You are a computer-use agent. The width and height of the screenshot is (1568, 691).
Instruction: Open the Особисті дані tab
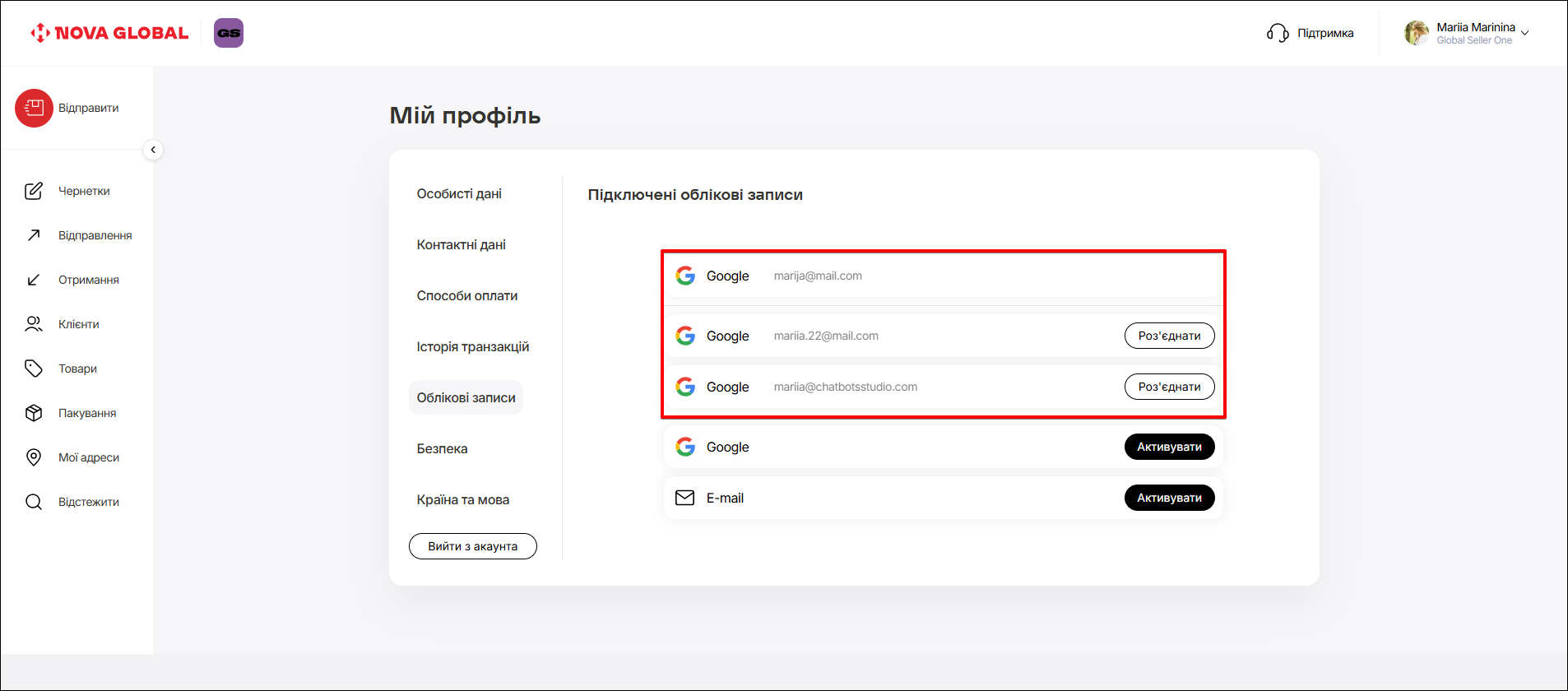(x=459, y=194)
